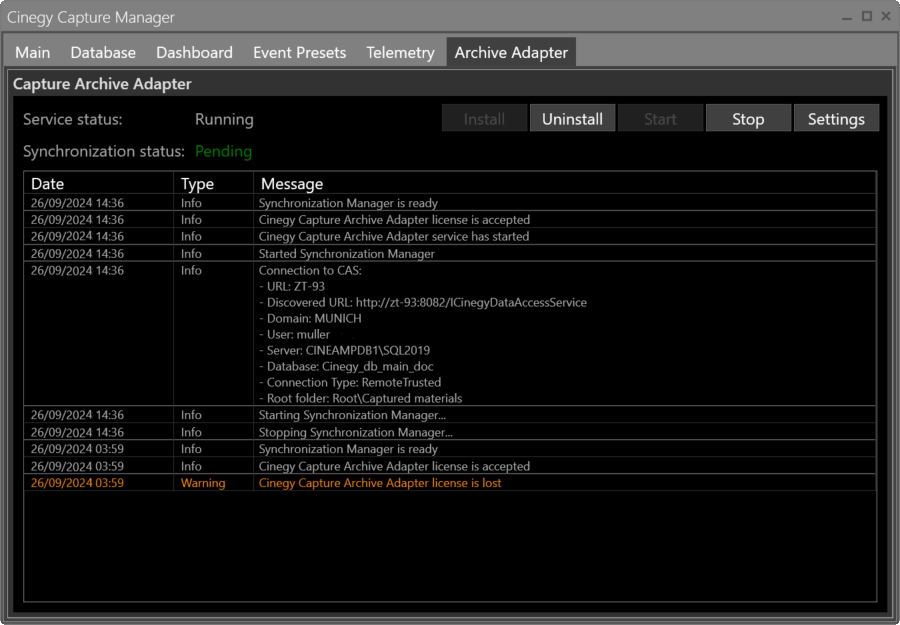Maximize the Capture Manager window

[x=867, y=17]
